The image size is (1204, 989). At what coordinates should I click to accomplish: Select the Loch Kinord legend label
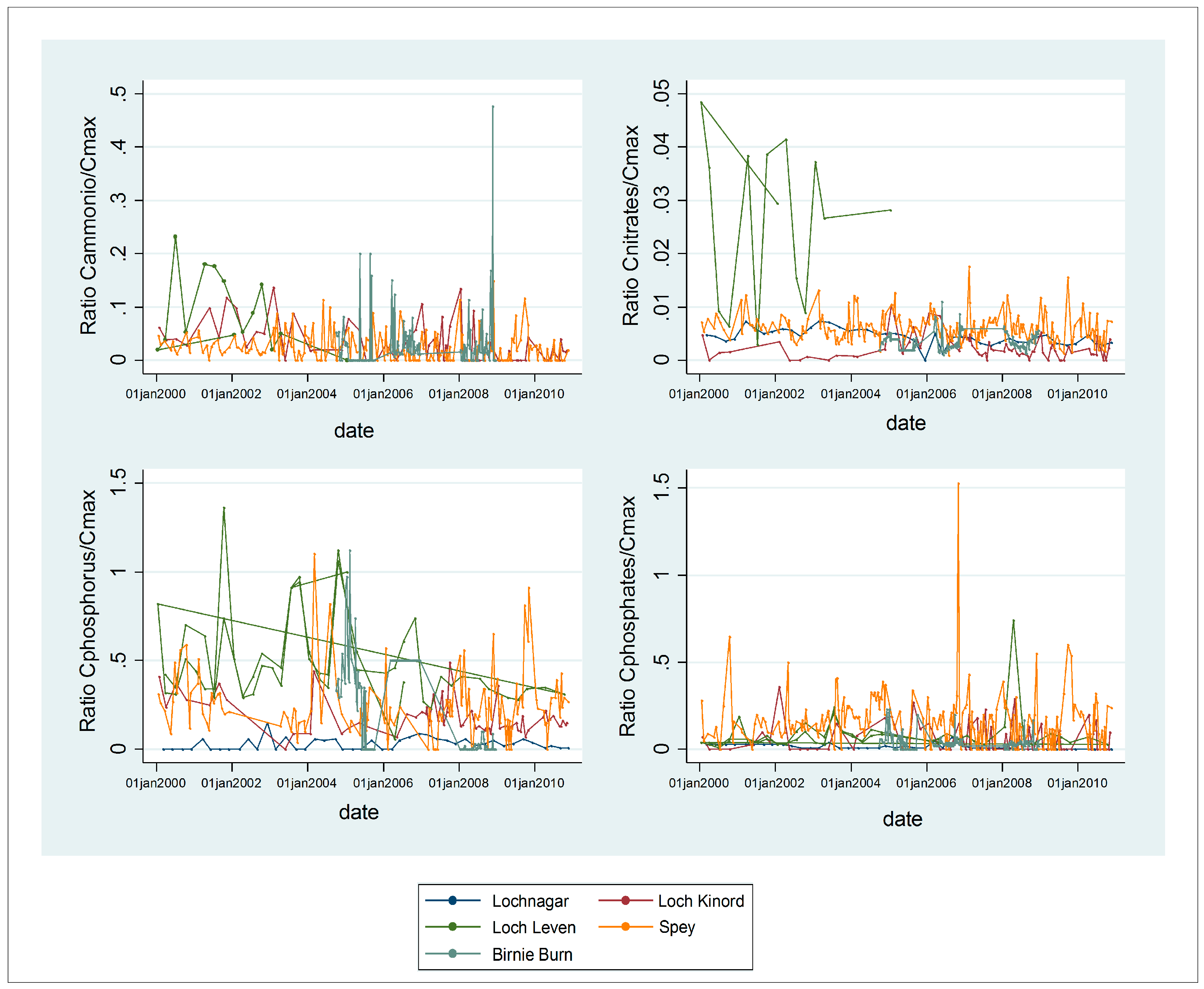click(701, 901)
